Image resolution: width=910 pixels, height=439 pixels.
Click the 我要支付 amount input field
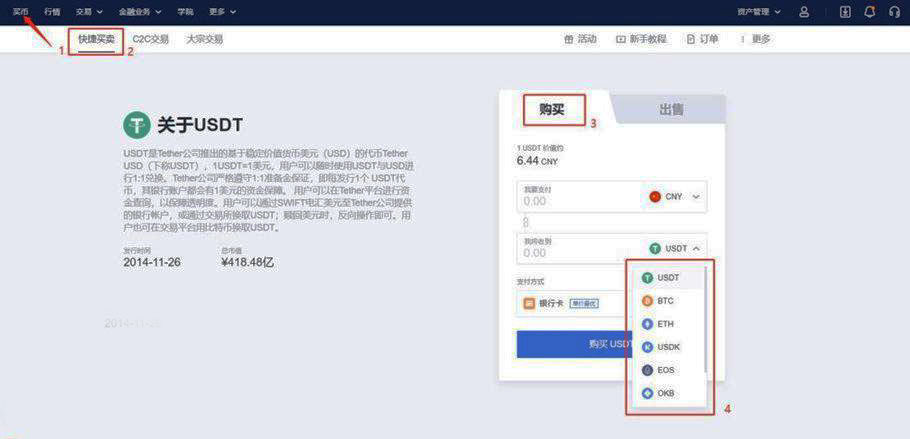pos(575,200)
